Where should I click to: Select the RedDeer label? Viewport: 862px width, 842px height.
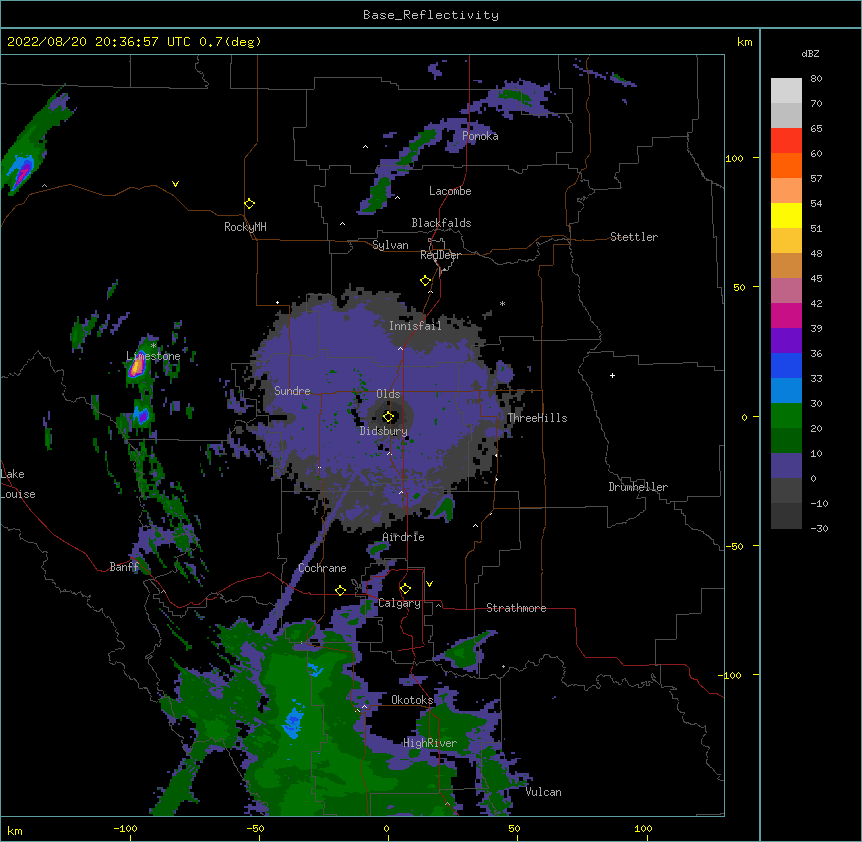coord(440,255)
